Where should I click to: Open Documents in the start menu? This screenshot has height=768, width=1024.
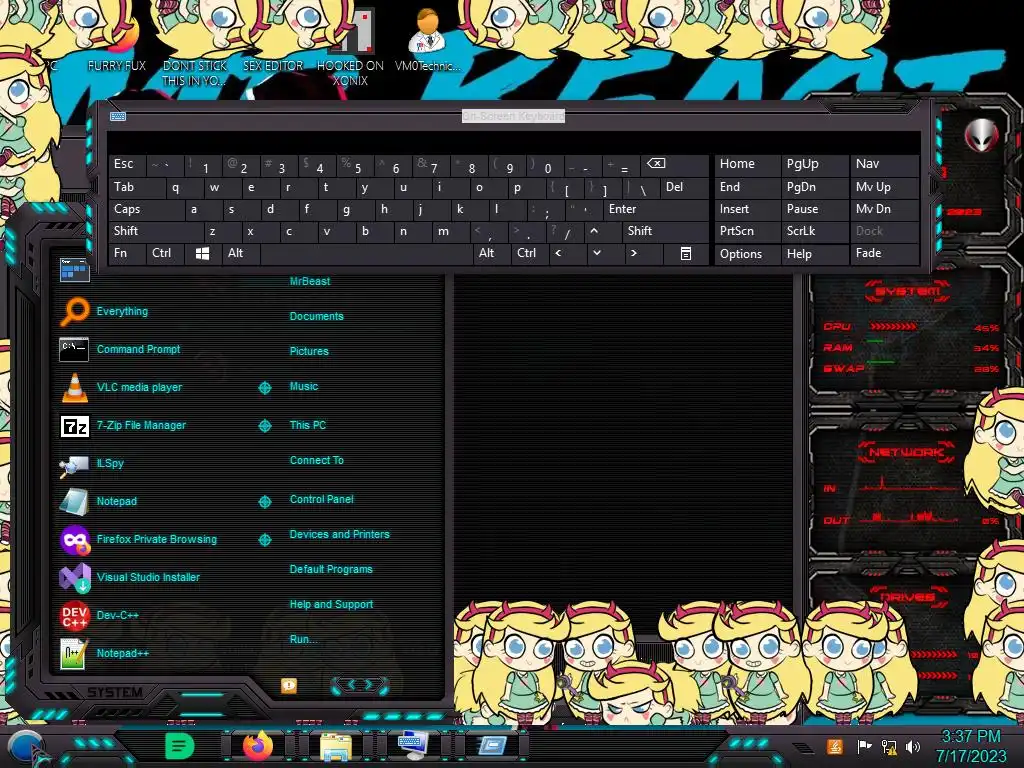317,316
